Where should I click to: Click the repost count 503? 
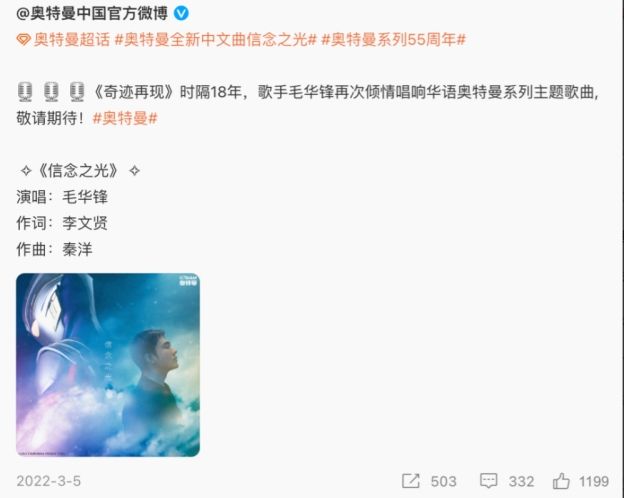click(443, 481)
